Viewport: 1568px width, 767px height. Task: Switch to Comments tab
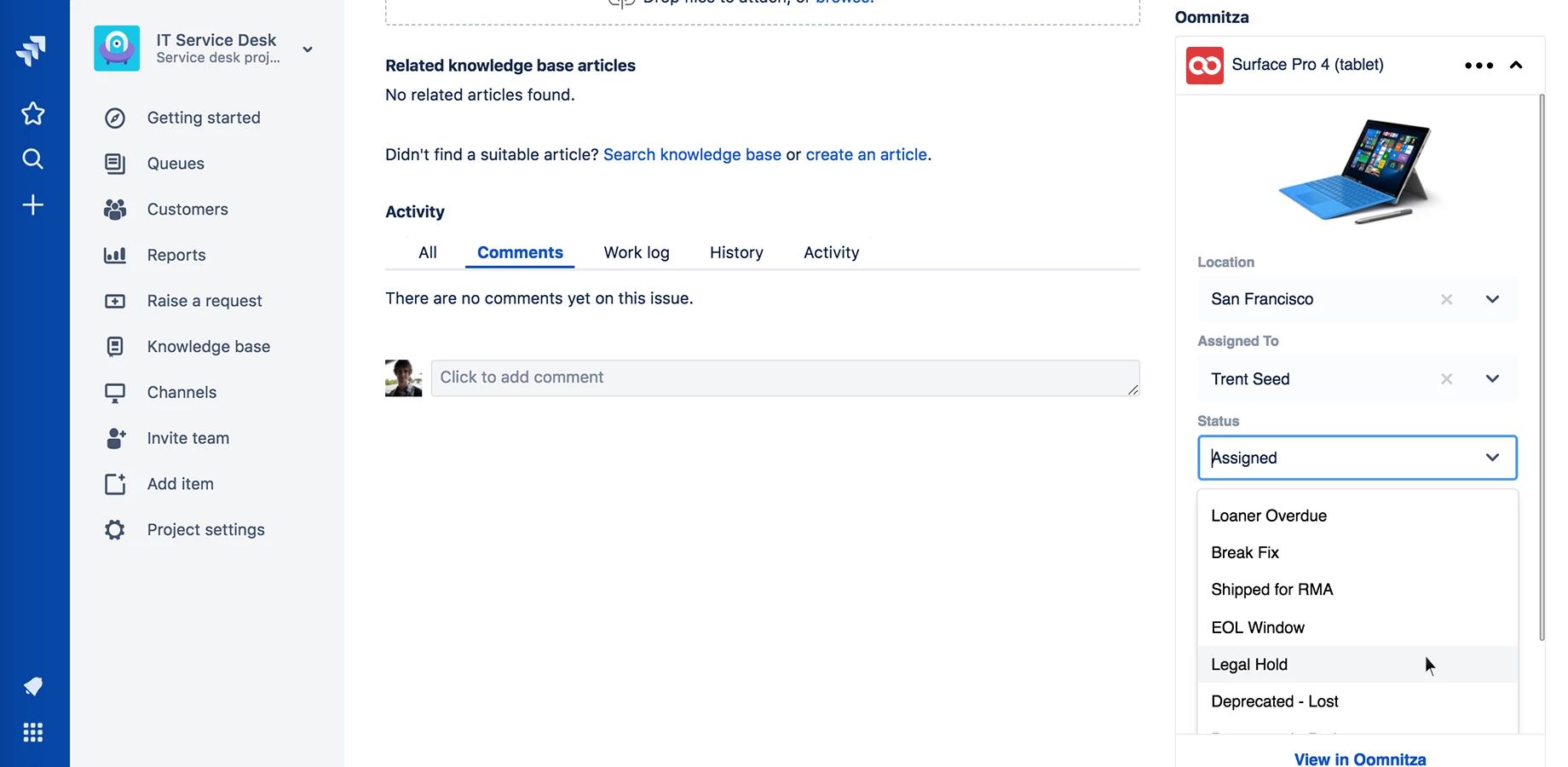coord(520,252)
